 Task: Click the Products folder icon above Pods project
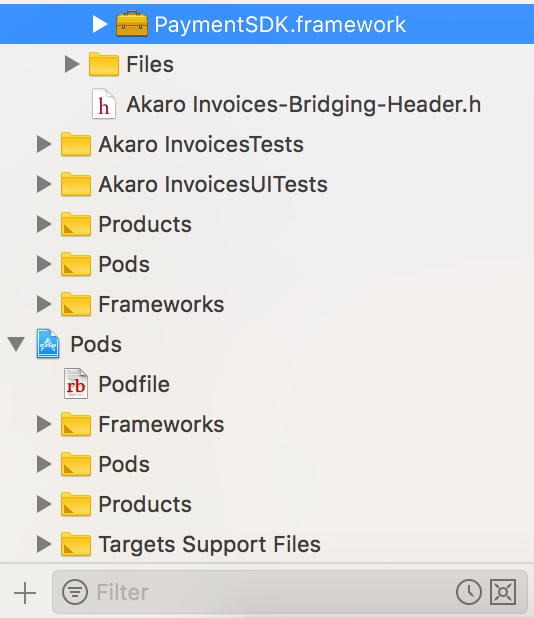click(x=76, y=224)
